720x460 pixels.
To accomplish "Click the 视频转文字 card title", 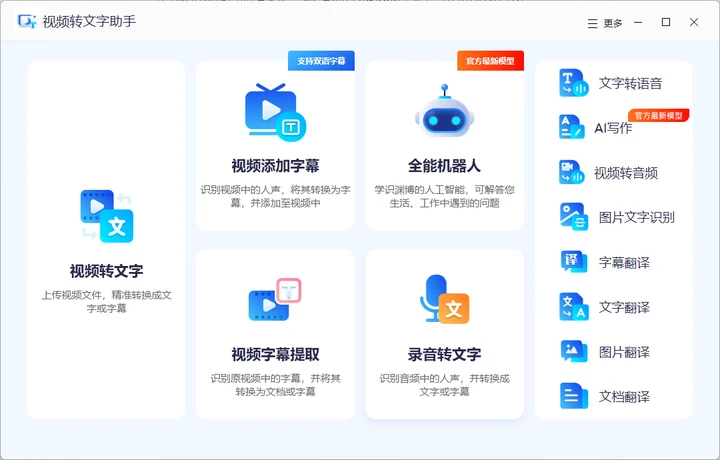I will [x=107, y=271].
